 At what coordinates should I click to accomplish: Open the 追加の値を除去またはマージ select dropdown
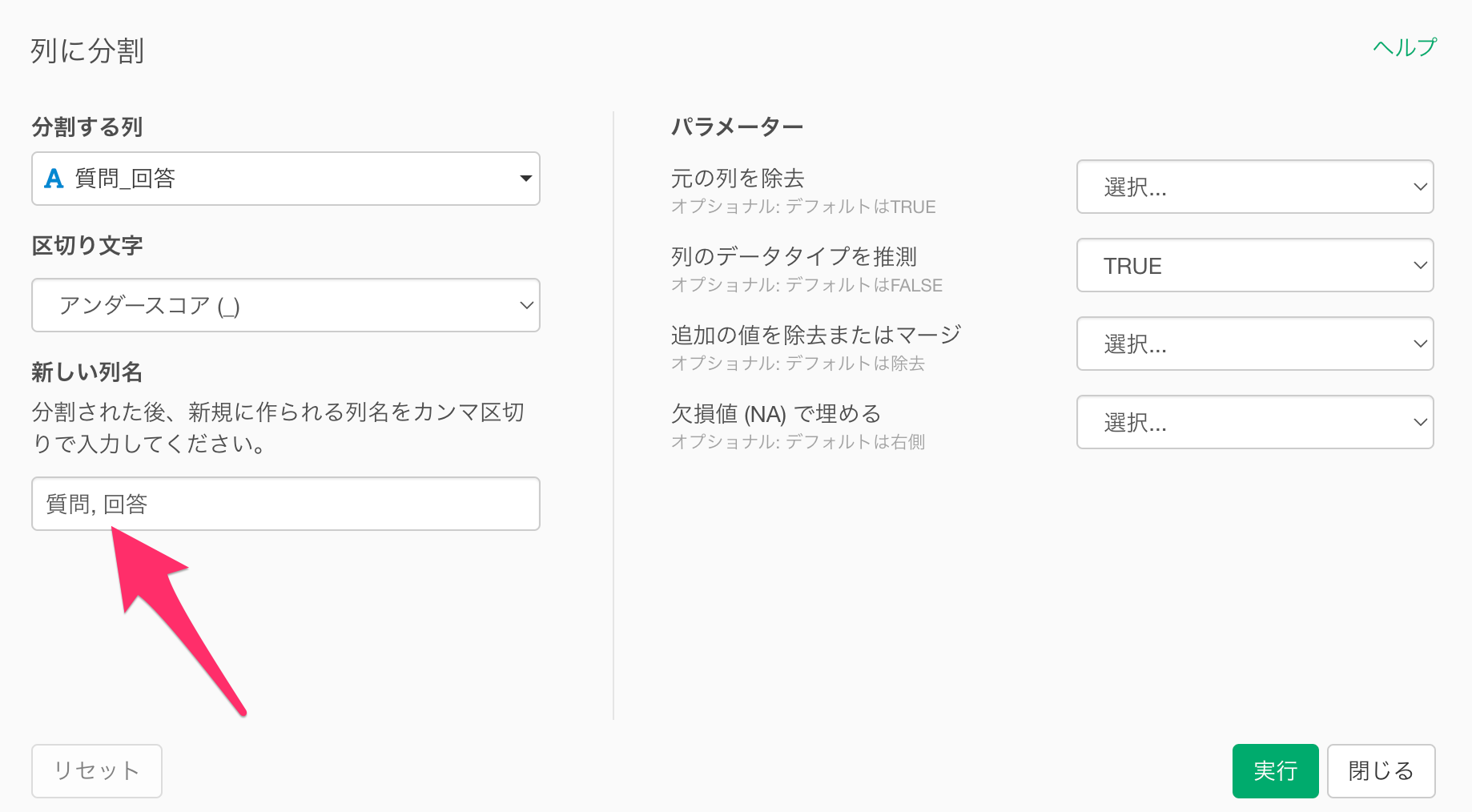click(1254, 344)
